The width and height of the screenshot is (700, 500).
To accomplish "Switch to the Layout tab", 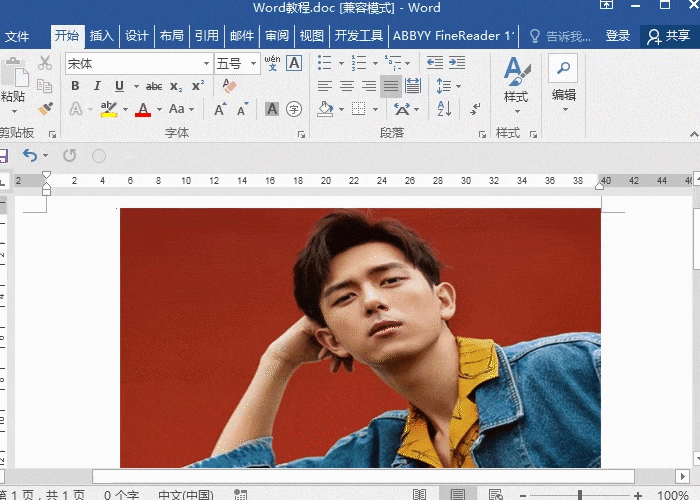I will coord(172,36).
